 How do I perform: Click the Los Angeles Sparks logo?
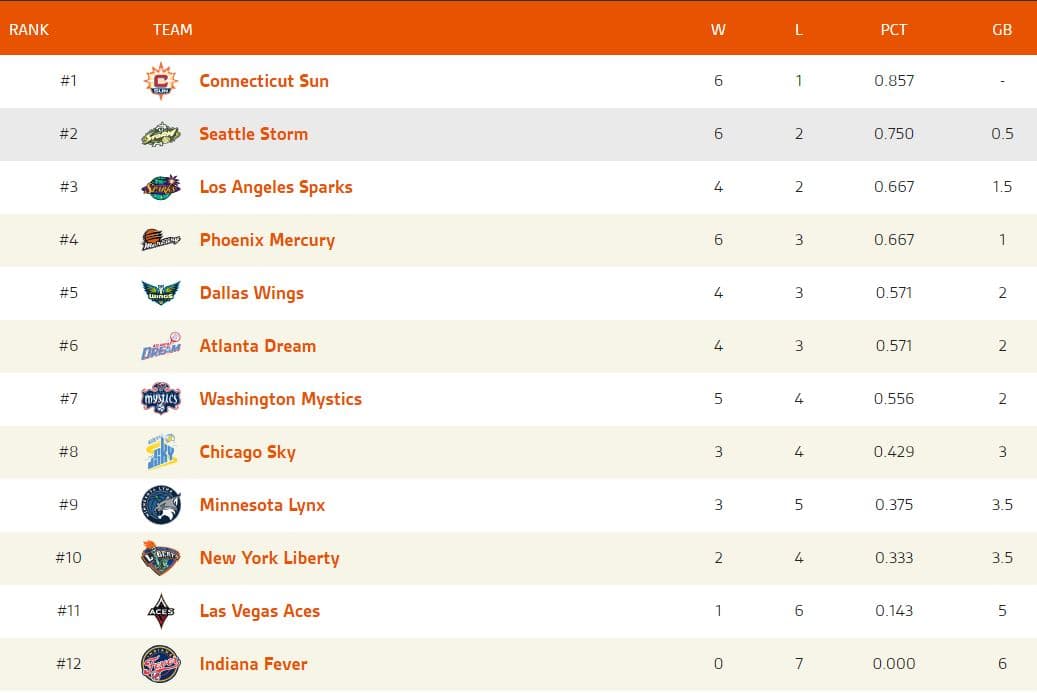pos(161,187)
